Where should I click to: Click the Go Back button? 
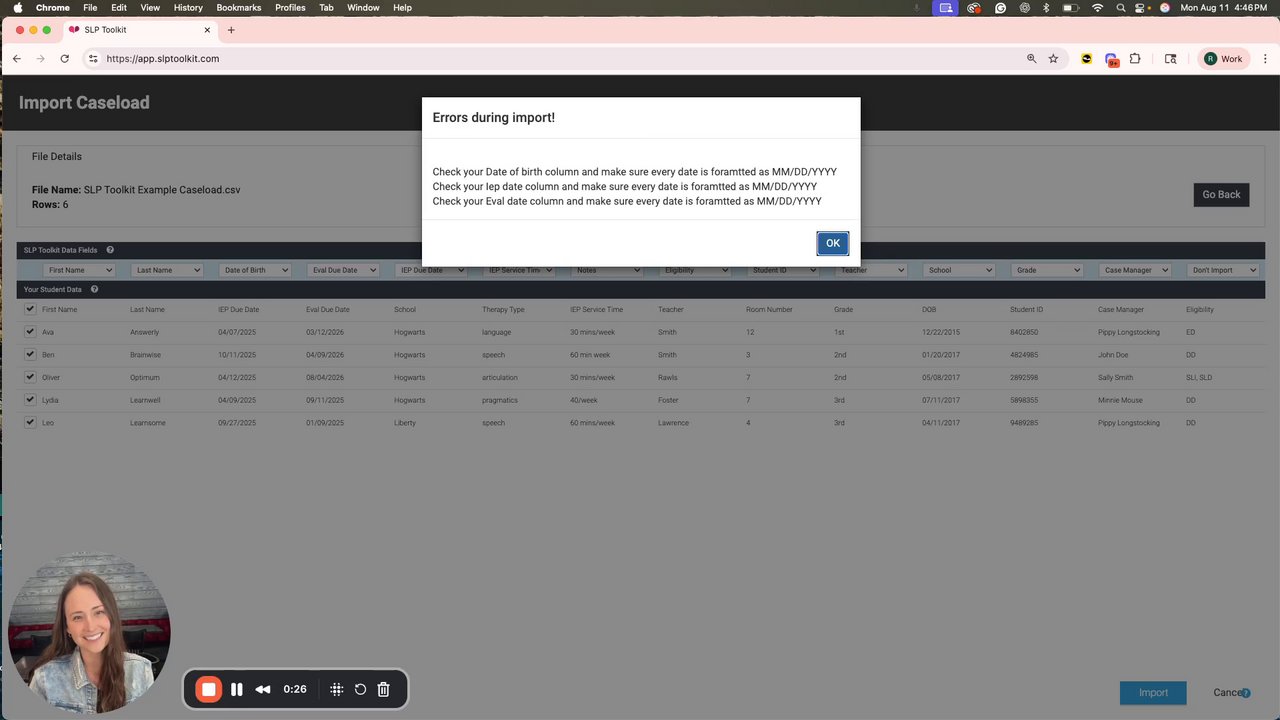click(1221, 194)
